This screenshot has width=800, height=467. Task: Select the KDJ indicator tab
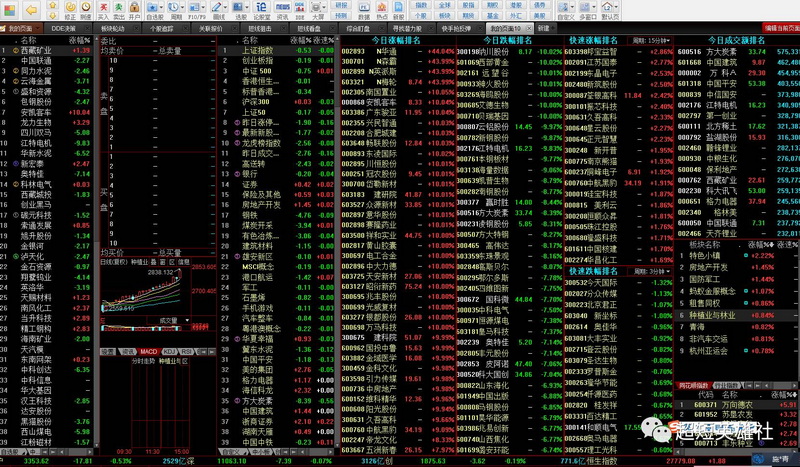(x=170, y=352)
